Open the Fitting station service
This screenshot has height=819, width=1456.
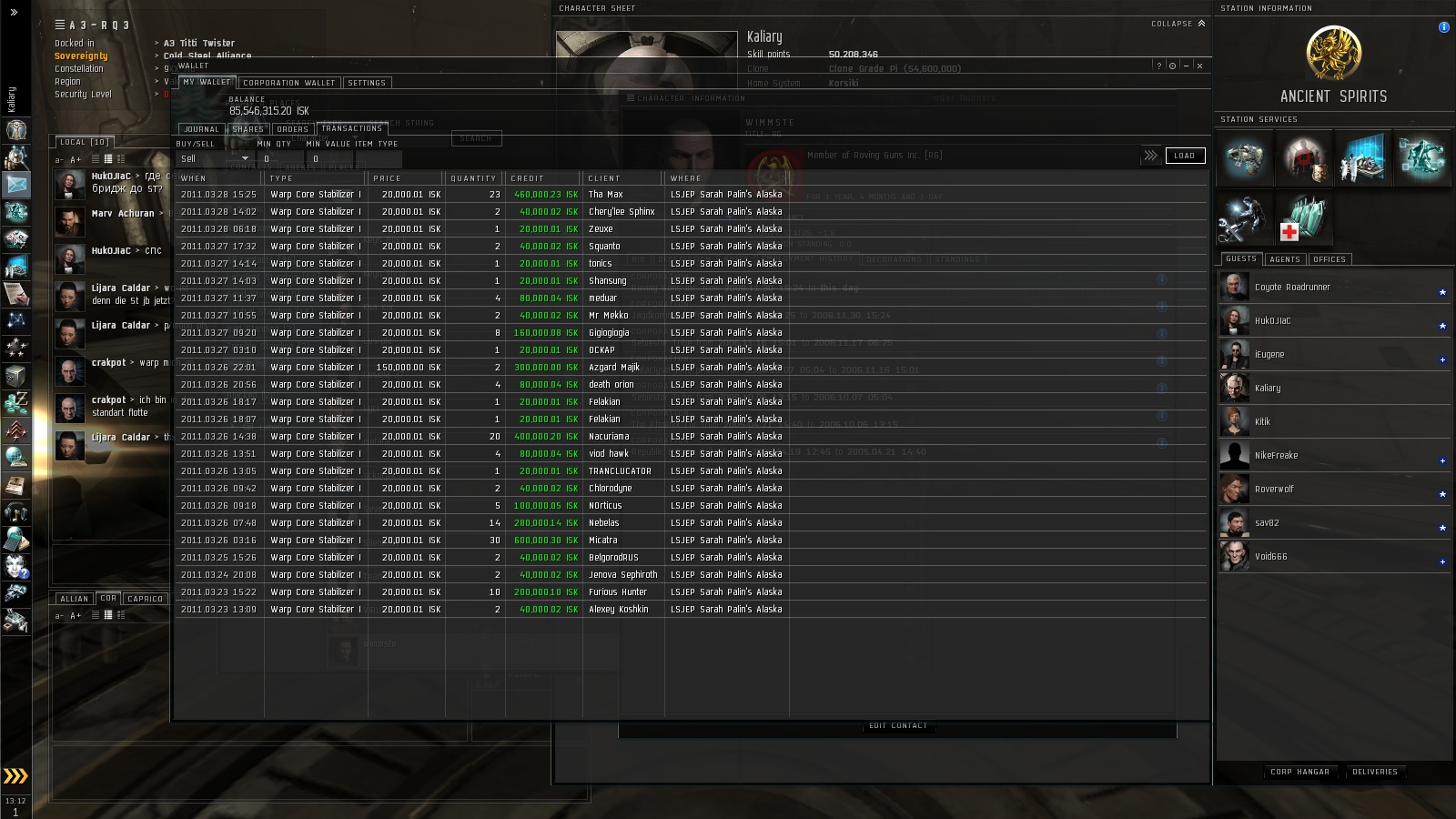(1244, 158)
